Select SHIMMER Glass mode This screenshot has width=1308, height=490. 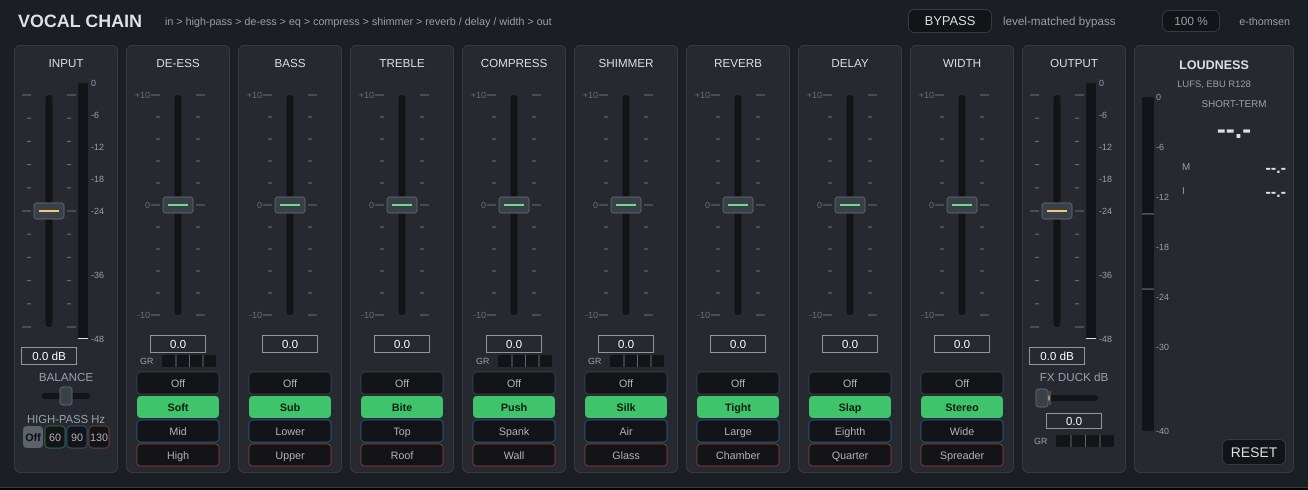[626, 455]
